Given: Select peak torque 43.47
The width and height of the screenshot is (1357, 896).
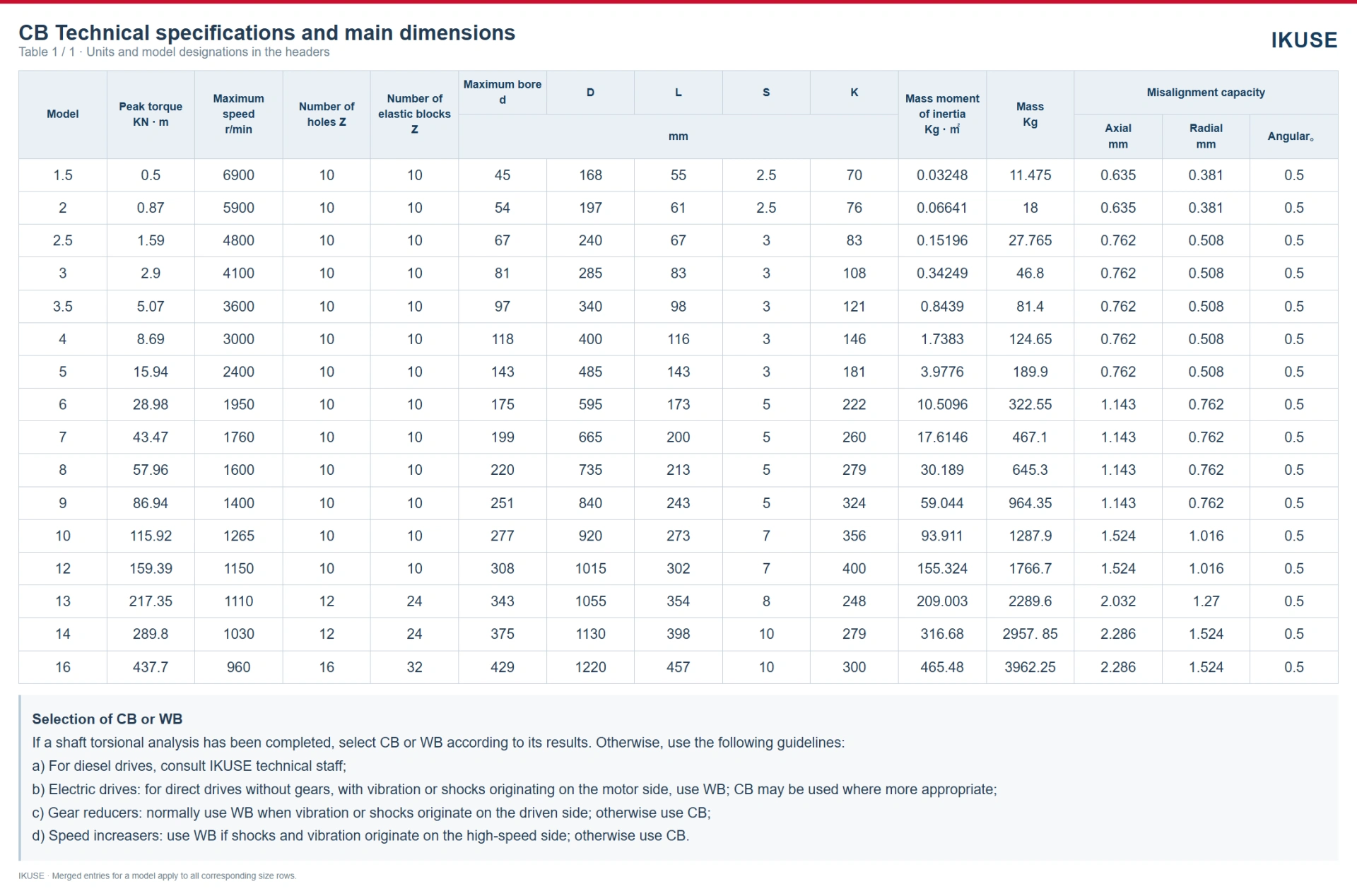Looking at the screenshot, I should pos(151,437).
